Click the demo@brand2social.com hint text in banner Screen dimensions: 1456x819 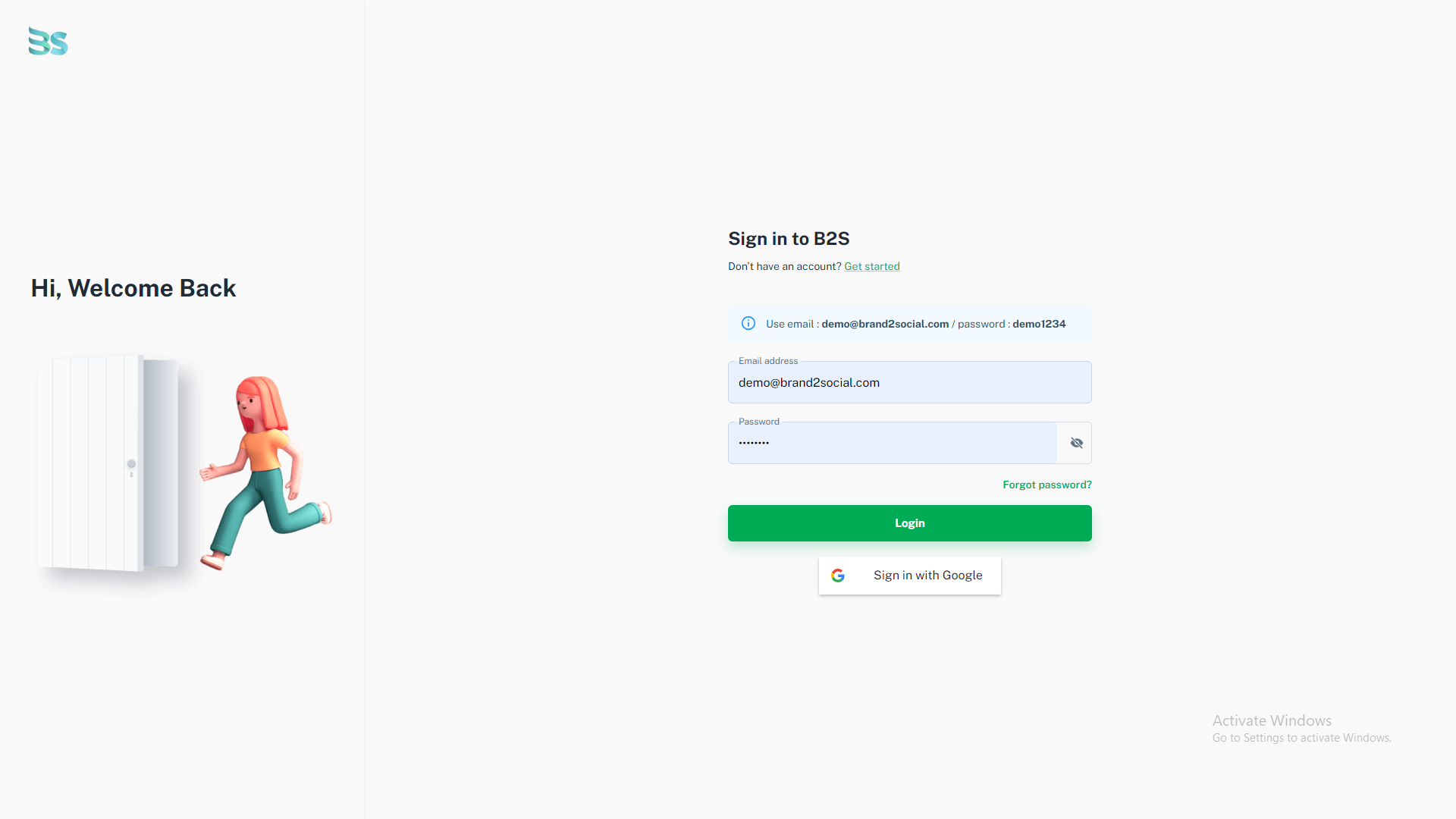tap(885, 324)
